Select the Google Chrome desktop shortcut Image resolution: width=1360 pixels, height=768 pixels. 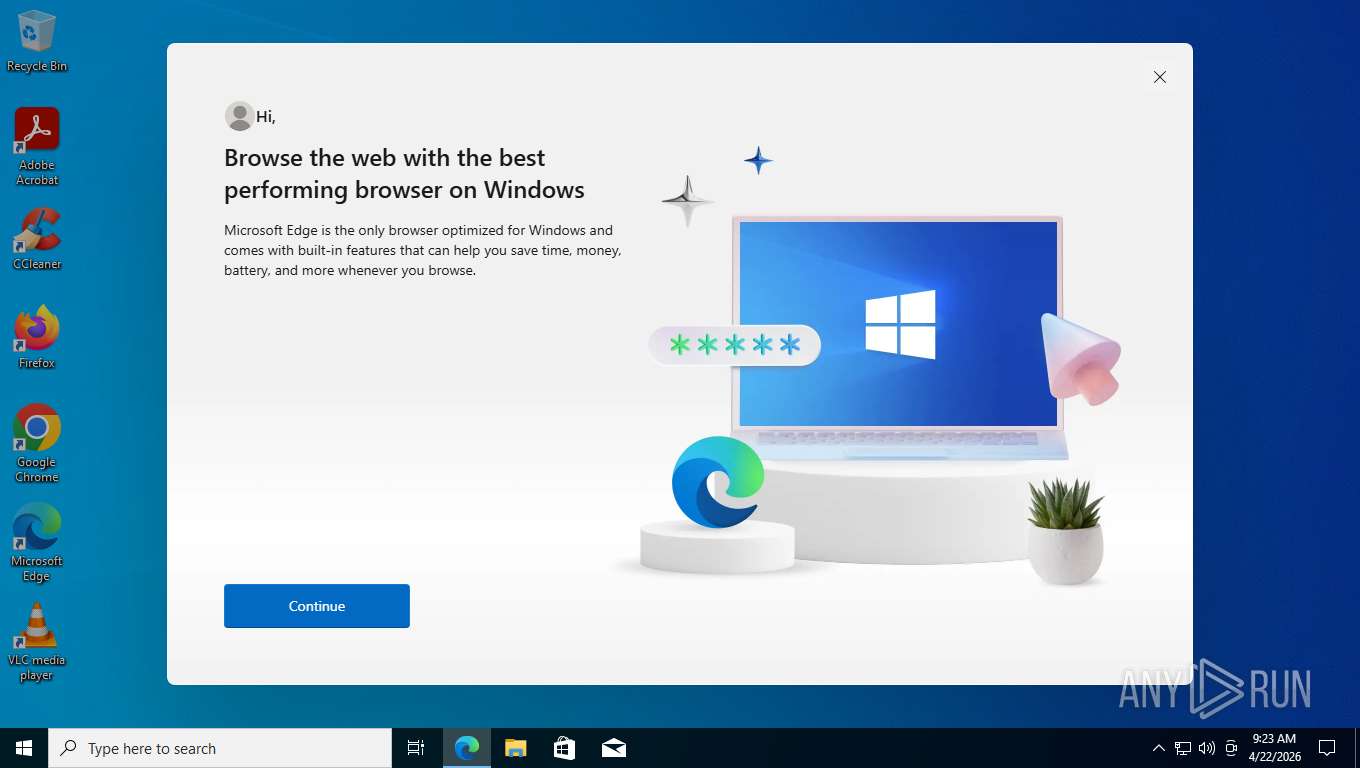point(37,443)
